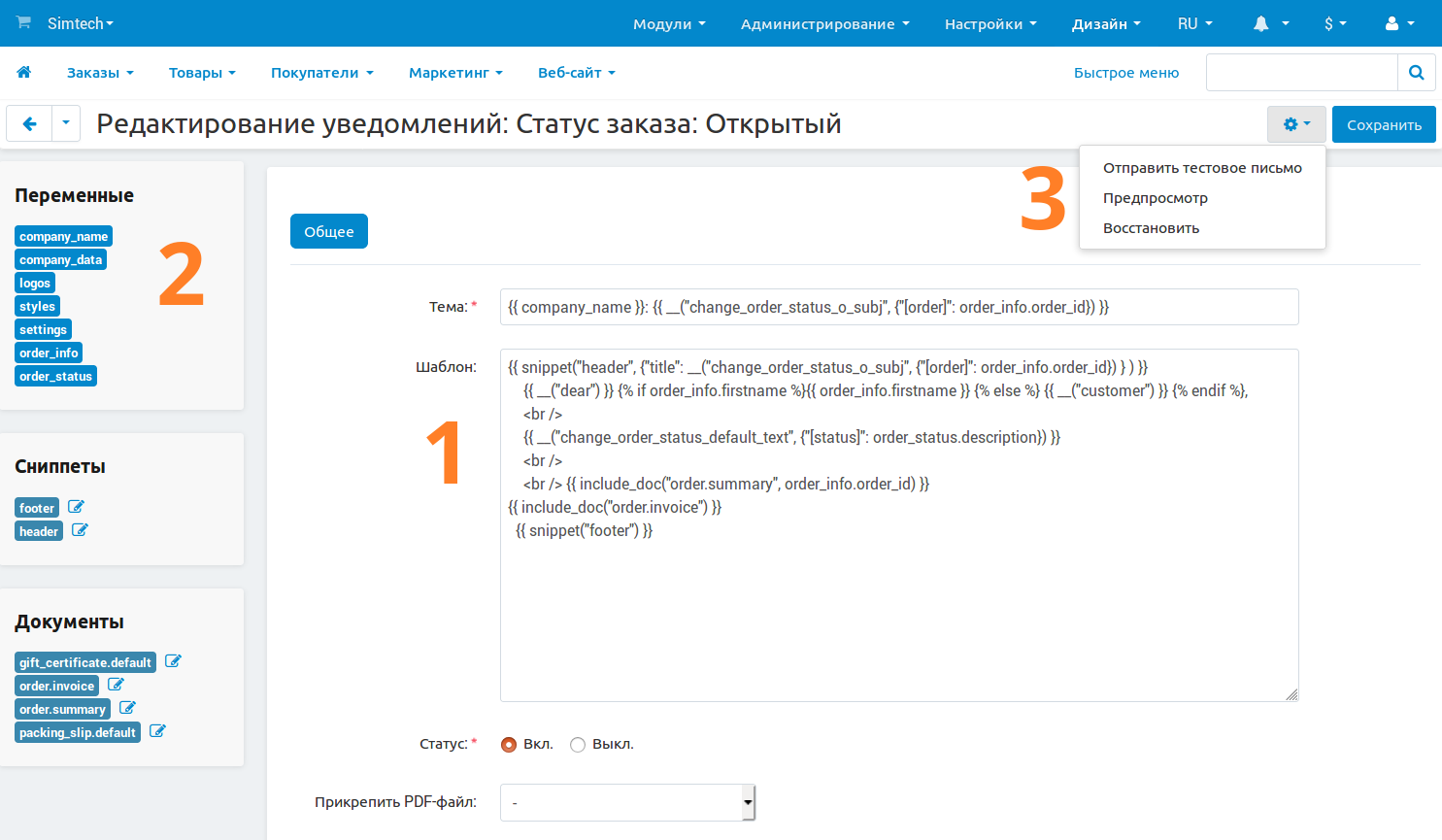Edit the header snippet via pencil icon
1442x840 pixels.
click(x=80, y=530)
